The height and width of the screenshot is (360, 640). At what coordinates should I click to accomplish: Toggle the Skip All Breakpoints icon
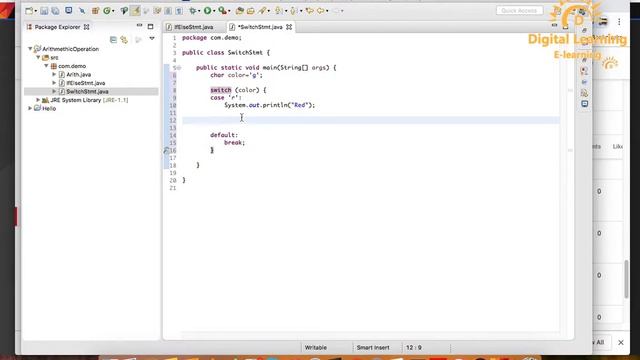(82, 11)
